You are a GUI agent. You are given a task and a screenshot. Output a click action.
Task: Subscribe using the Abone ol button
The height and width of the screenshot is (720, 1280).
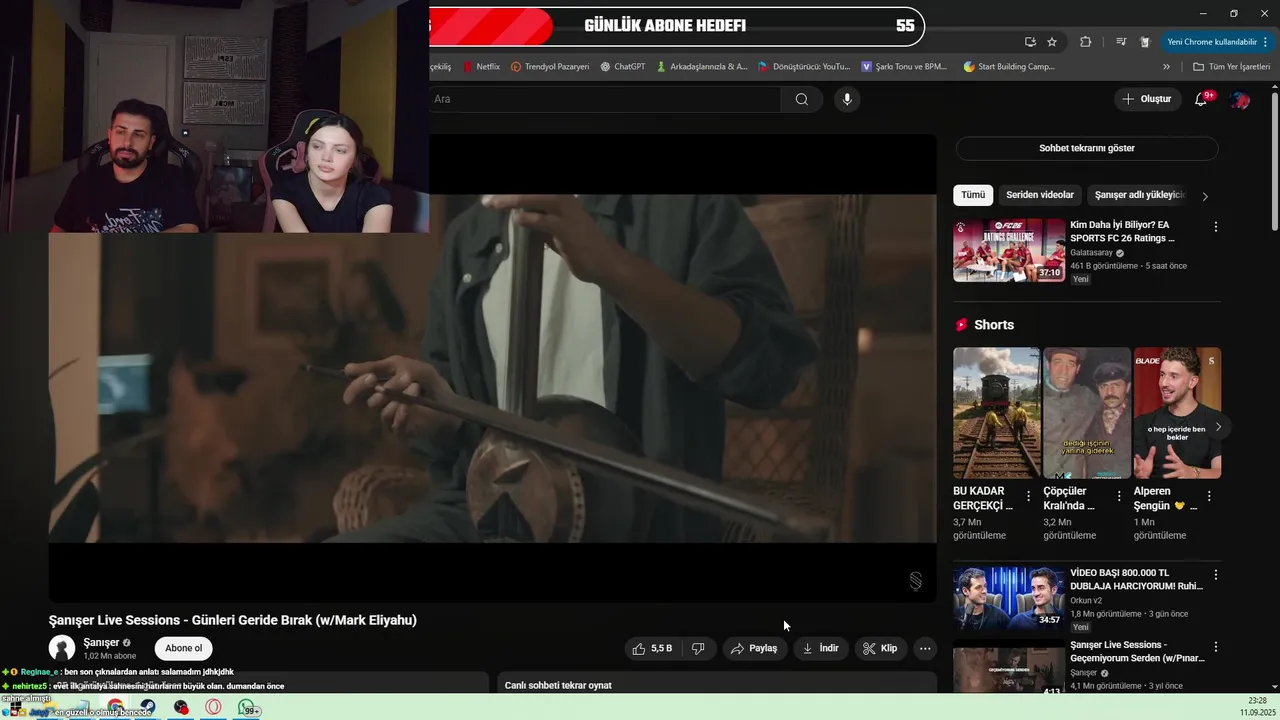point(183,648)
